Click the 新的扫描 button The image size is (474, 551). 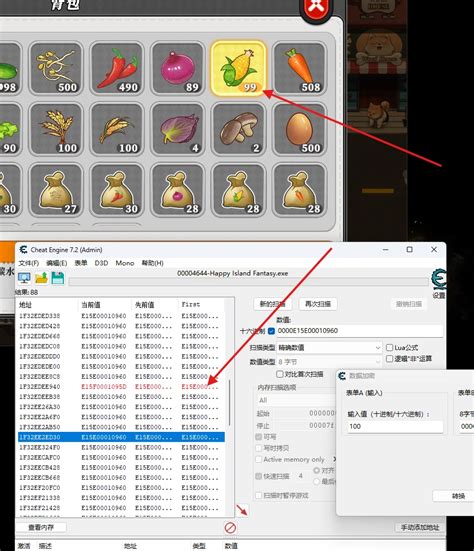272,304
